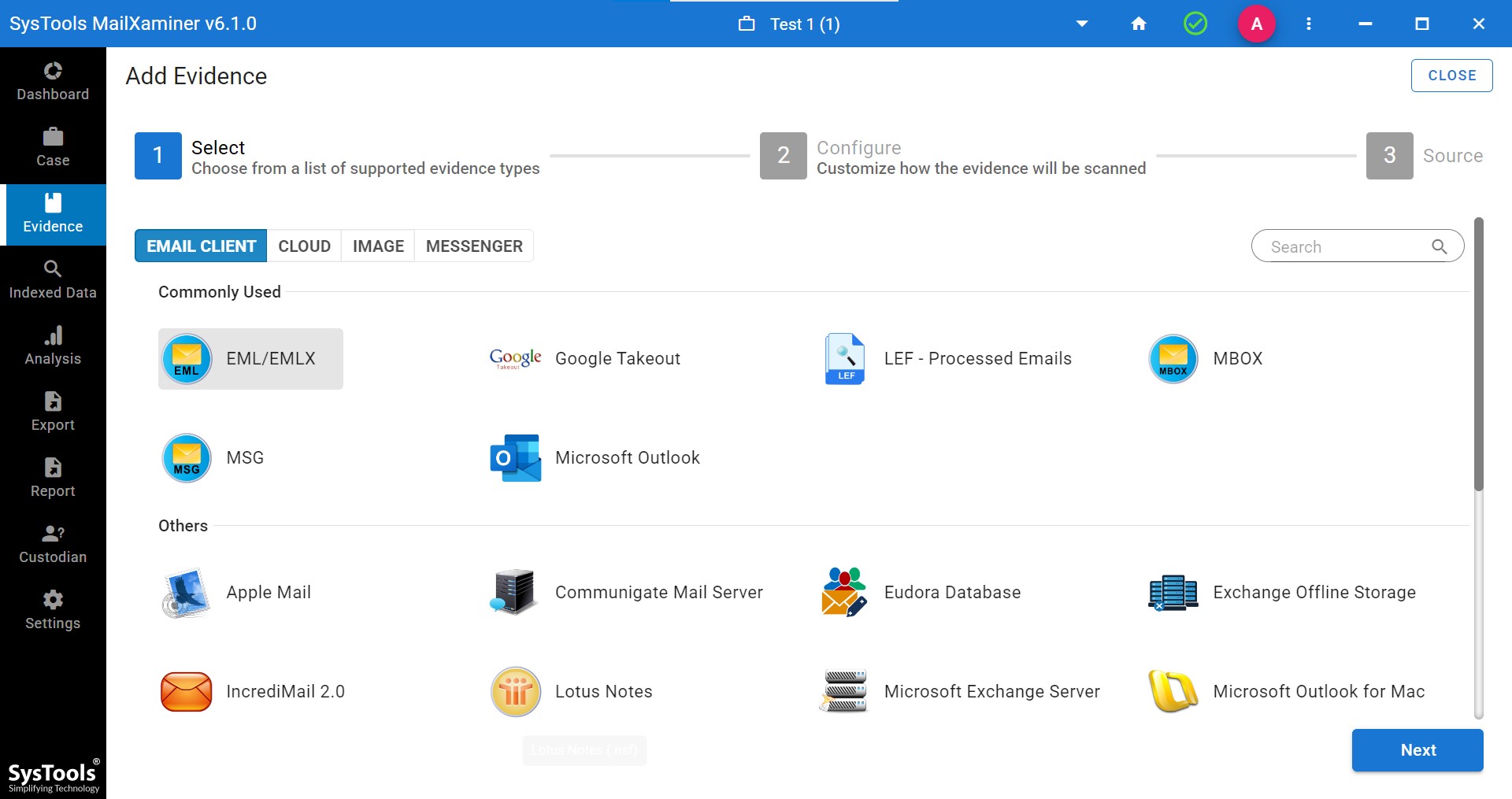This screenshot has height=799, width=1512.
Task: Go to the Analysis sidebar section
Action: coord(53,346)
